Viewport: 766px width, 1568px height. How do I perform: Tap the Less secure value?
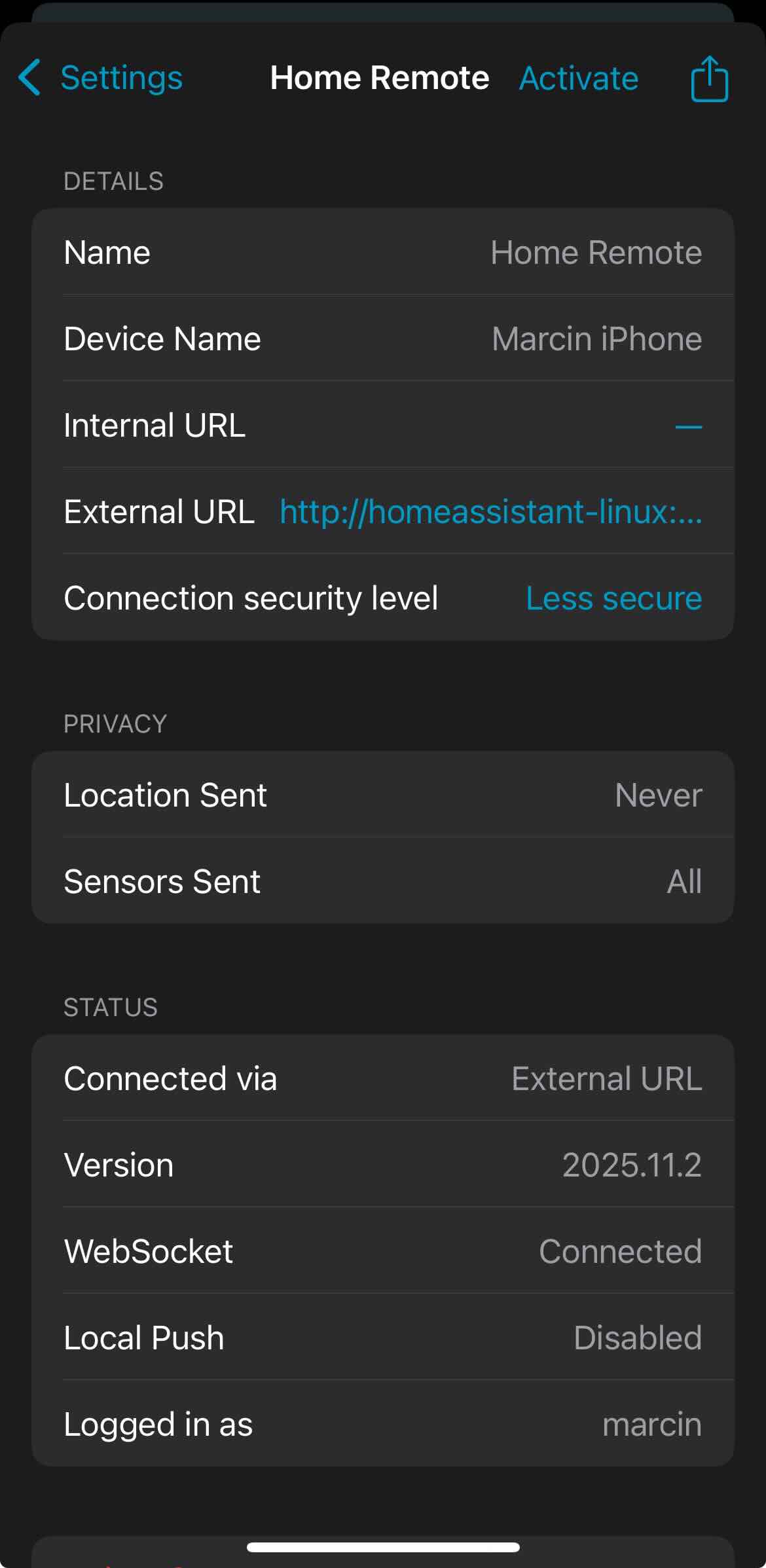(613, 598)
